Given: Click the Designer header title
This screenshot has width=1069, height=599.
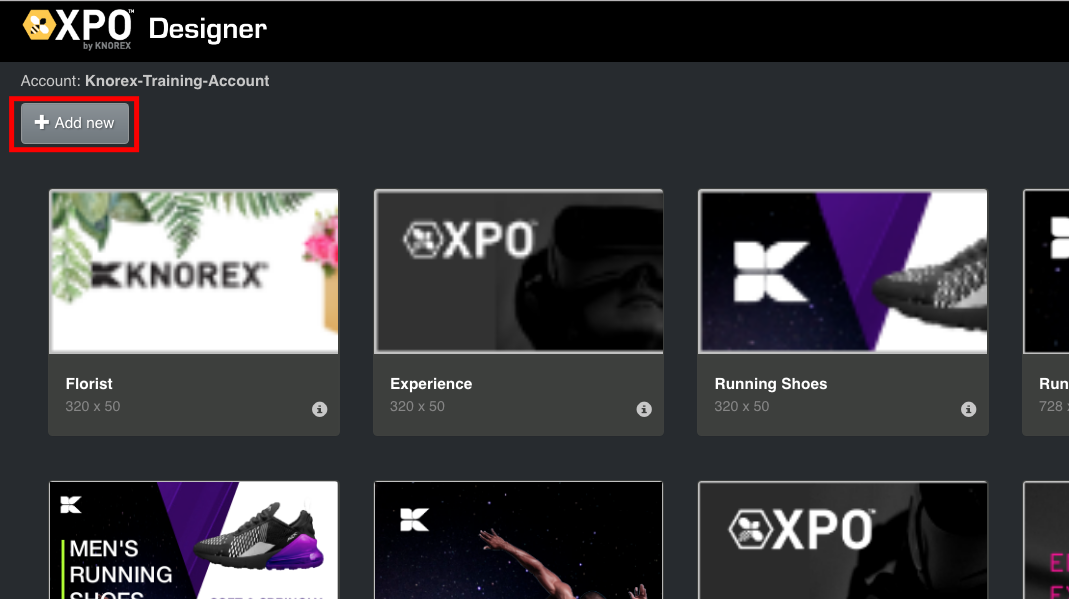Looking at the screenshot, I should pyautogui.click(x=208, y=30).
